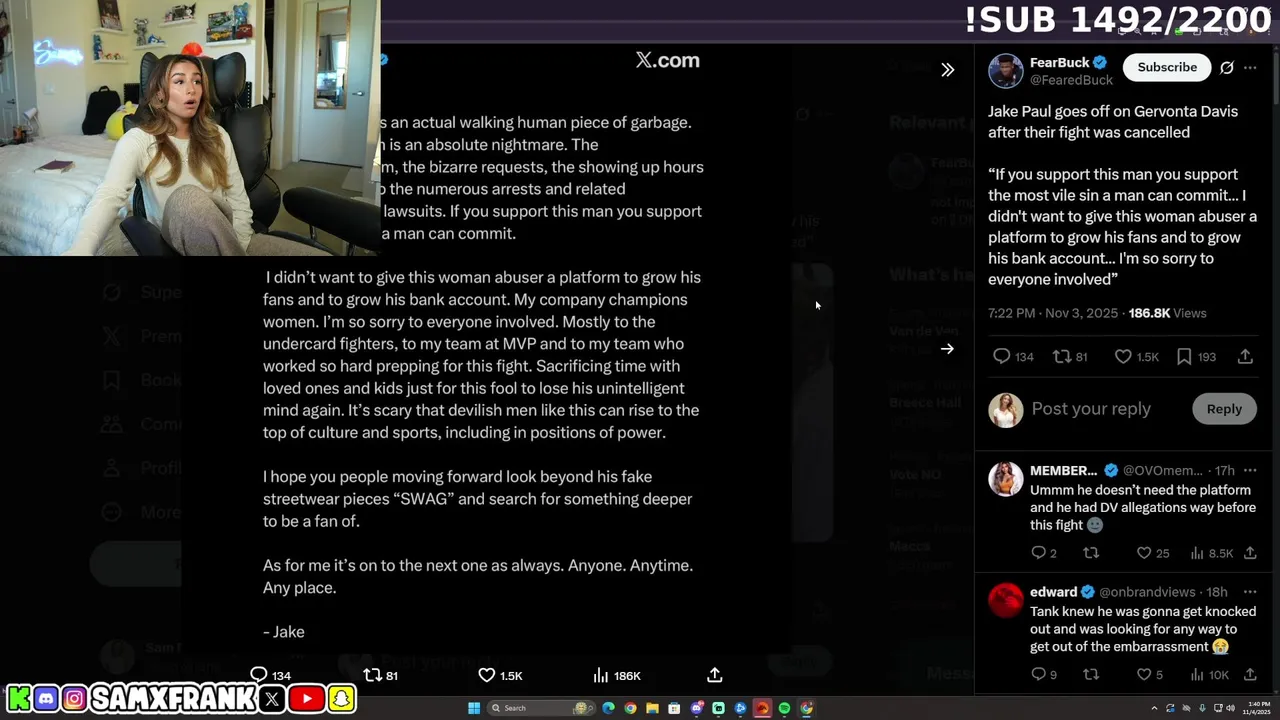The width and height of the screenshot is (1280, 720).
Task: Go to the next image with the arrow
Action: click(x=947, y=349)
